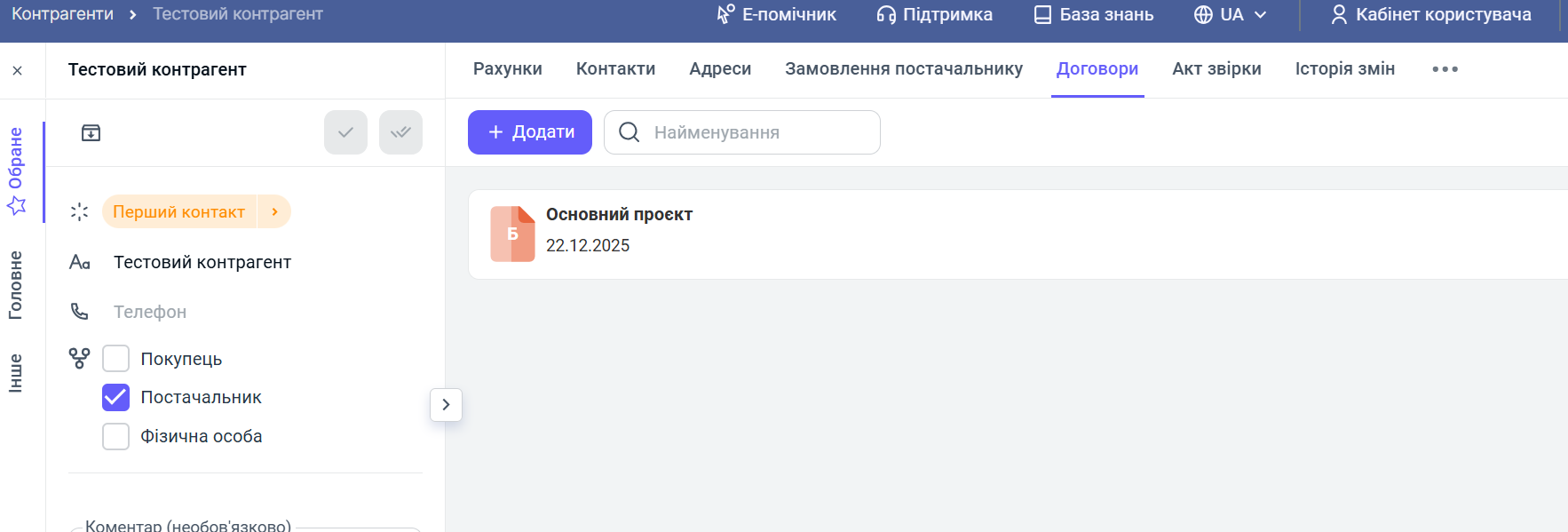Advance status via arrow next to Перший контакт
Viewport: 1568px width, 532px height.
tap(274, 211)
